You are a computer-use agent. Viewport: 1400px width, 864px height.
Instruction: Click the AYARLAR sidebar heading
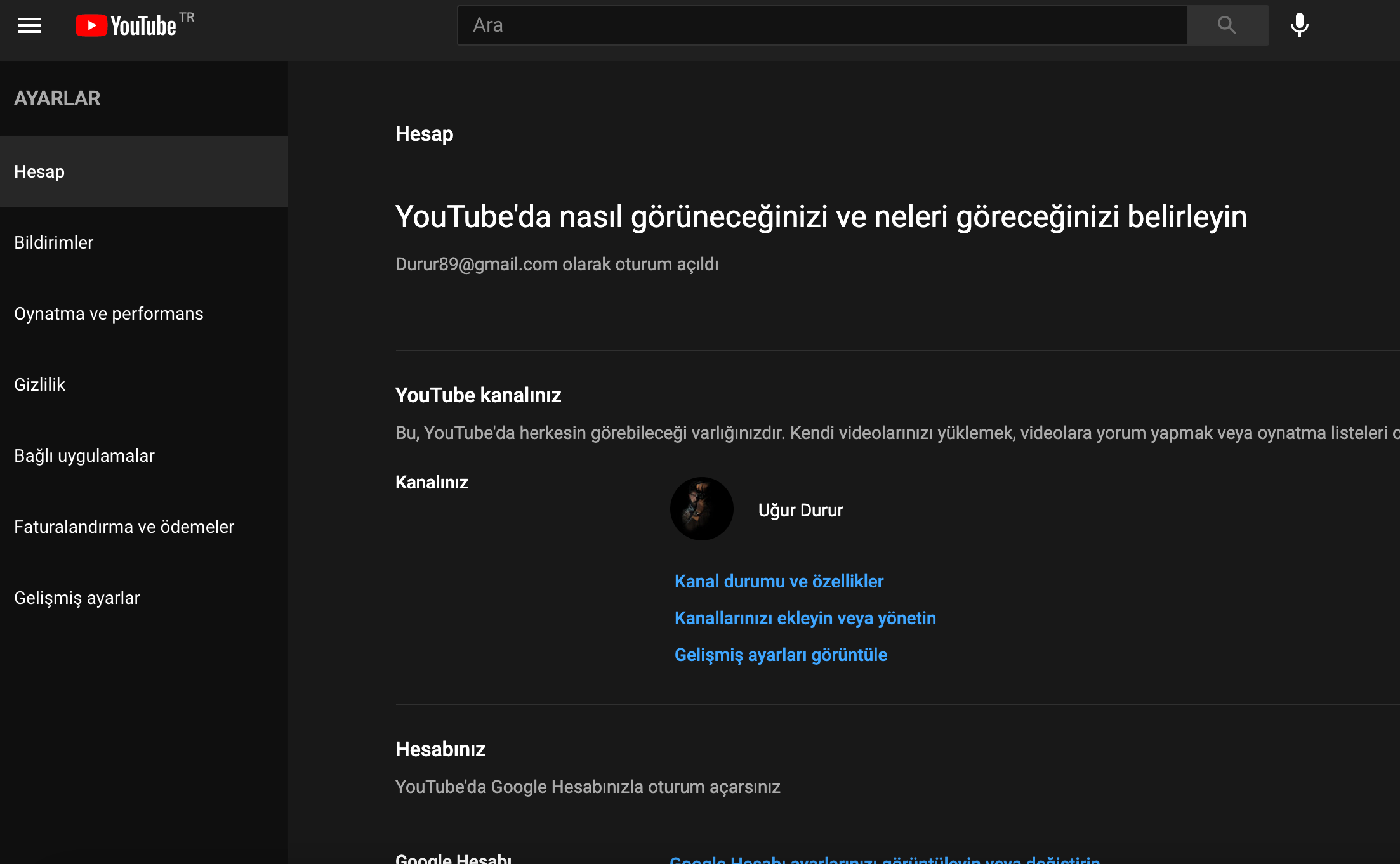[57, 98]
